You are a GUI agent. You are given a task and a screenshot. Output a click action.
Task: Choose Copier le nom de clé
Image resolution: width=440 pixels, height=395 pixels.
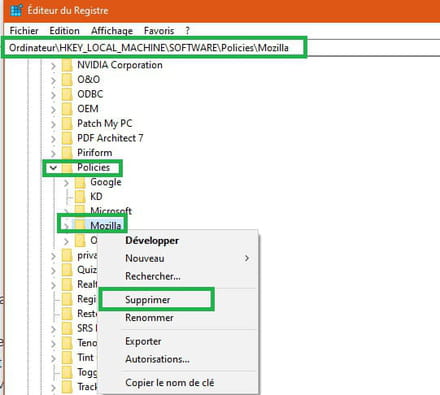pyautogui.click(x=169, y=383)
